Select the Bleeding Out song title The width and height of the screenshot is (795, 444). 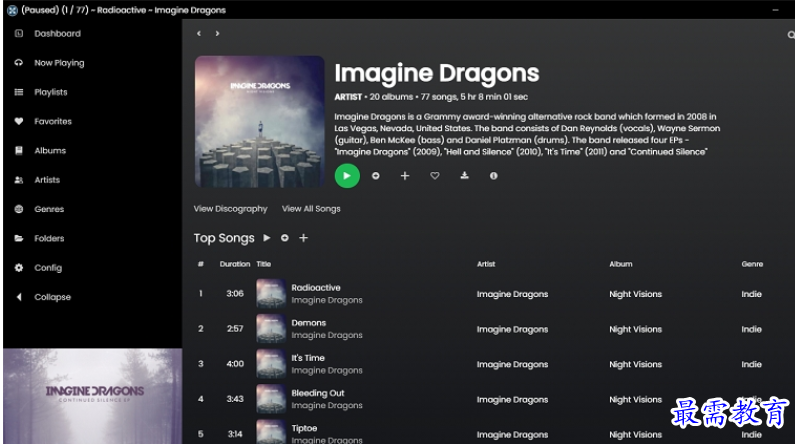point(317,393)
